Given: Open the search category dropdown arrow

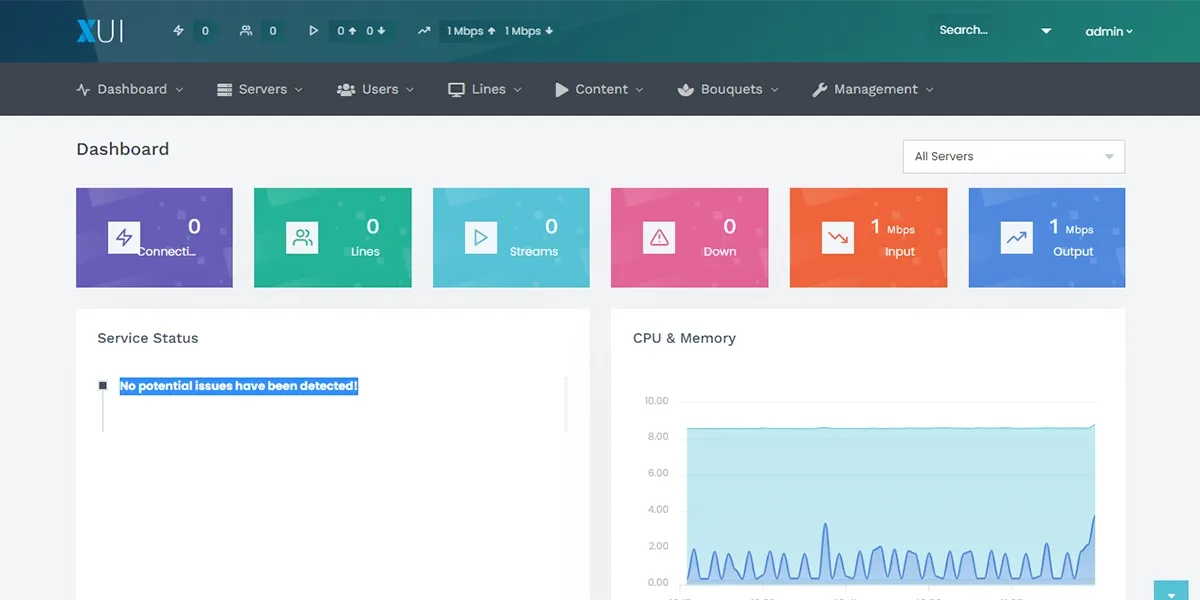Looking at the screenshot, I should [1045, 31].
